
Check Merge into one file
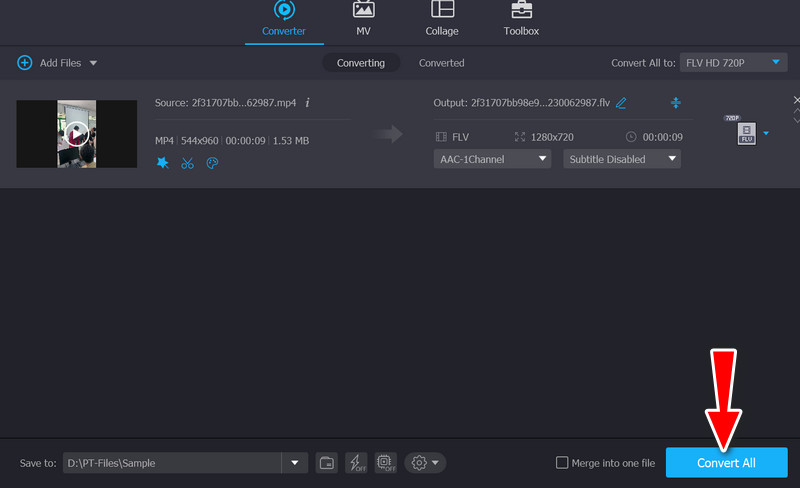(x=562, y=463)
